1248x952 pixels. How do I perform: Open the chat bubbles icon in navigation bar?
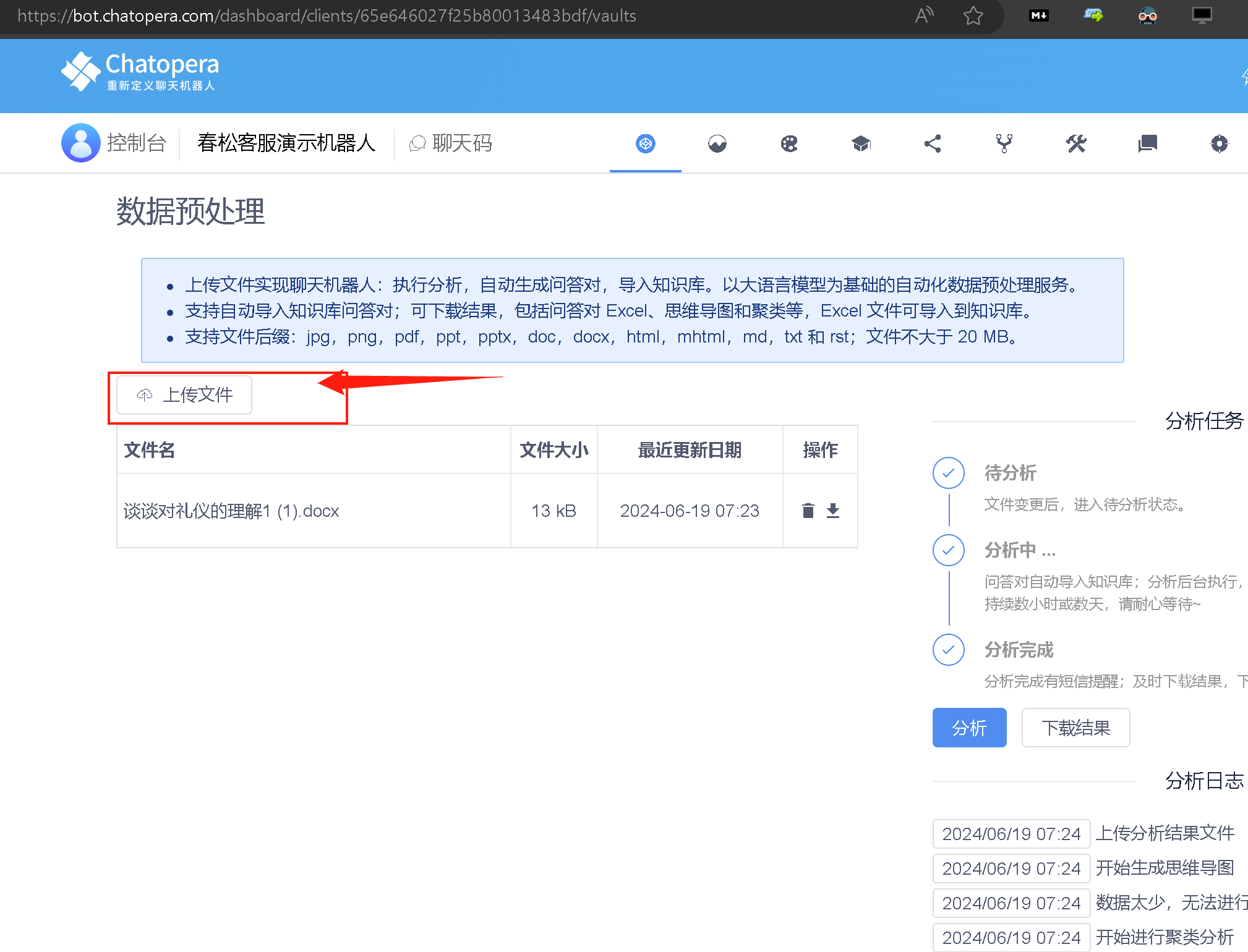[x=1148, y=144]
